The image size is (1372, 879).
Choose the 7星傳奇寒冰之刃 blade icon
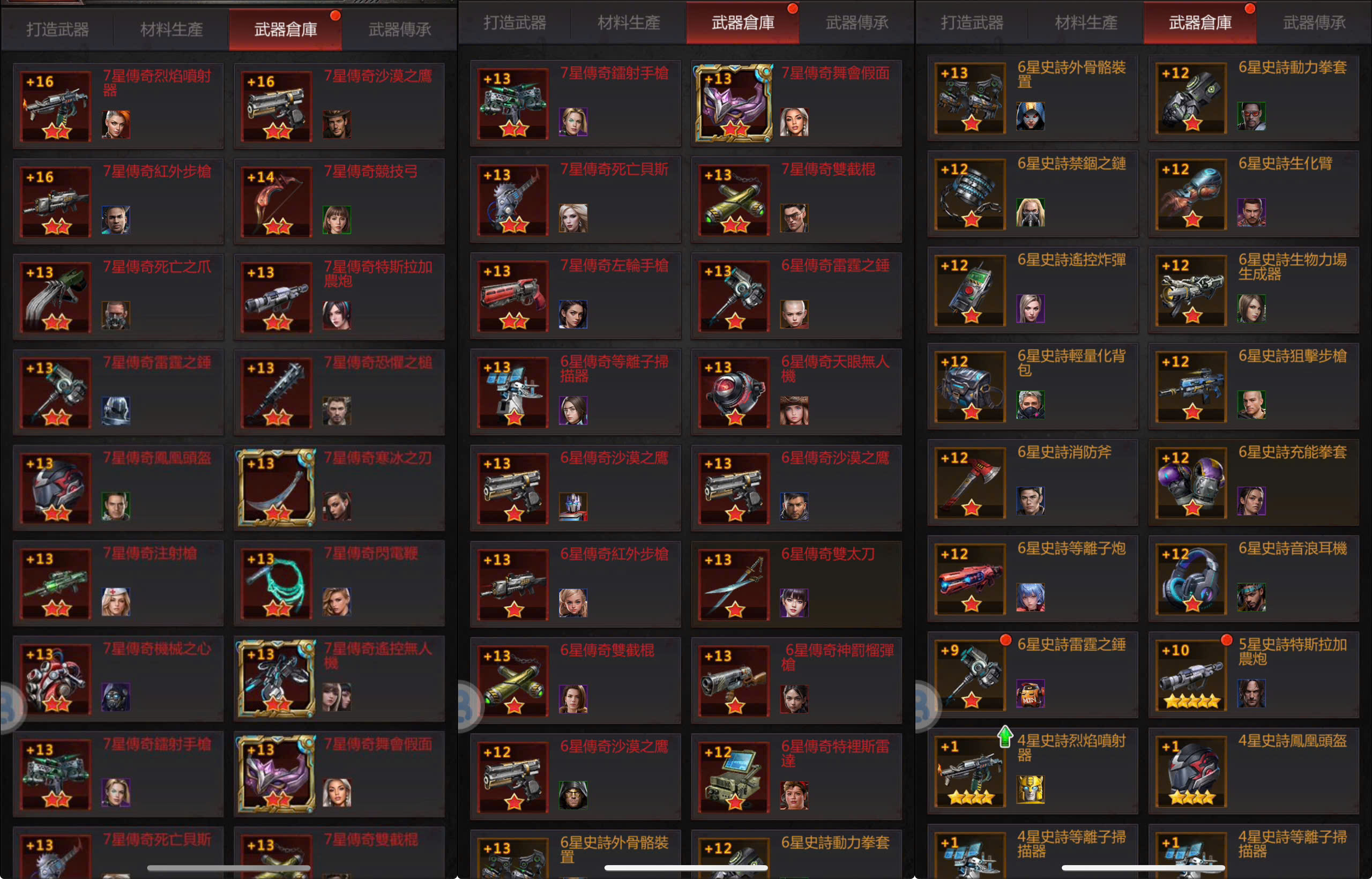tap(277, 488)
